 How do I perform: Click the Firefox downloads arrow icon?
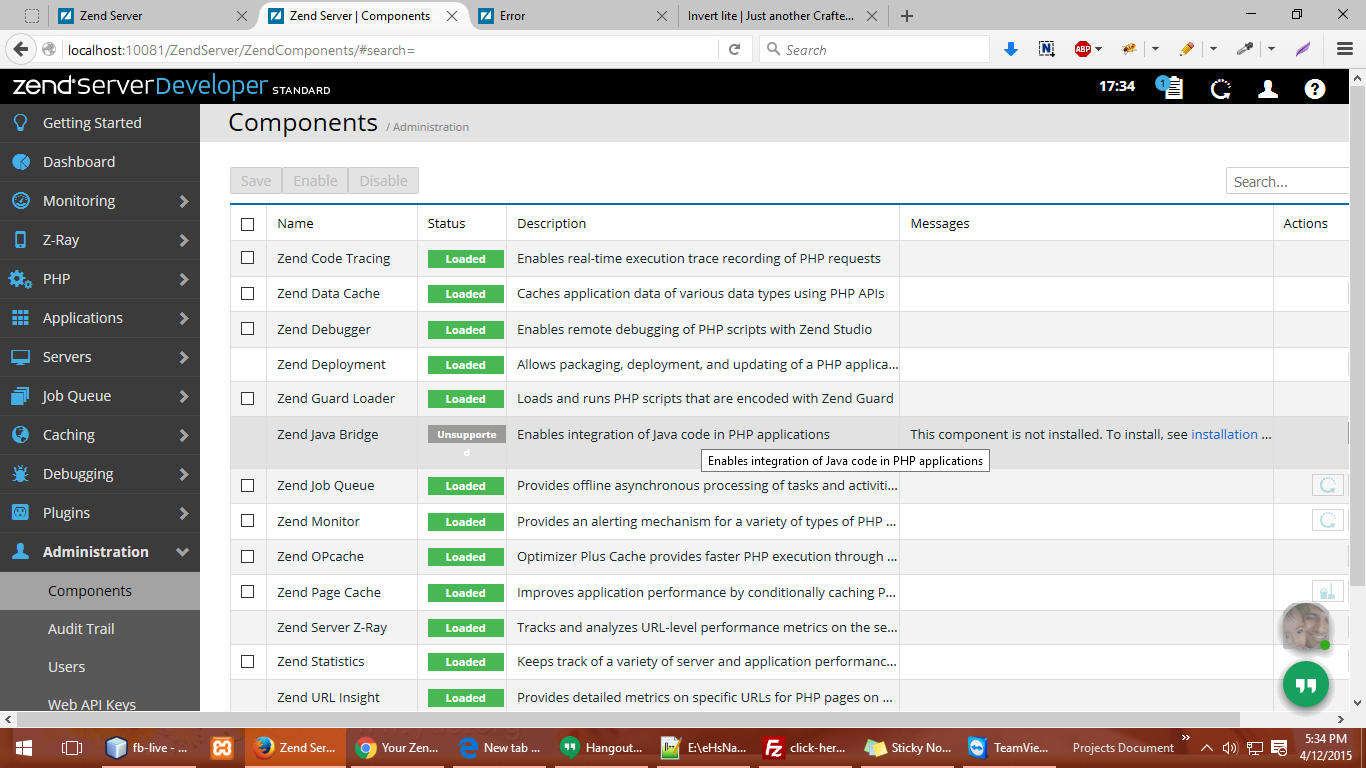(x=1010, y=49)
